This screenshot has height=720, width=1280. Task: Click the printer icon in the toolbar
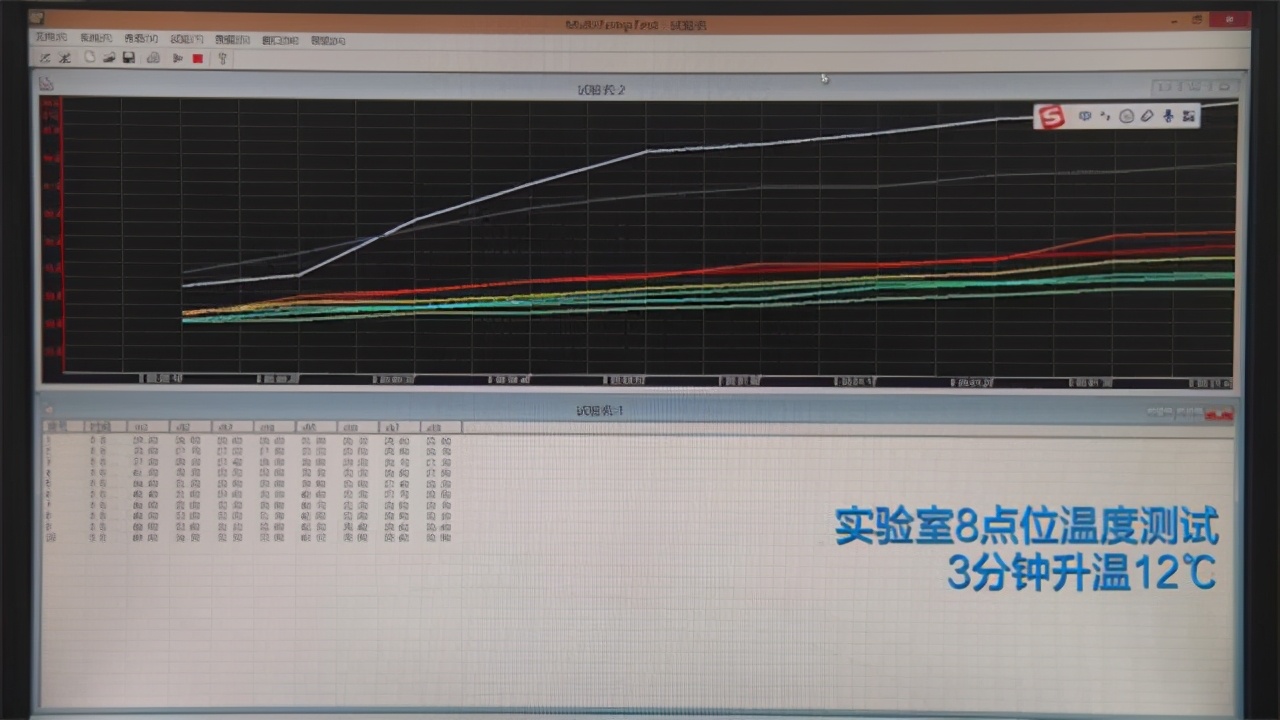click(x=153, y=58)
